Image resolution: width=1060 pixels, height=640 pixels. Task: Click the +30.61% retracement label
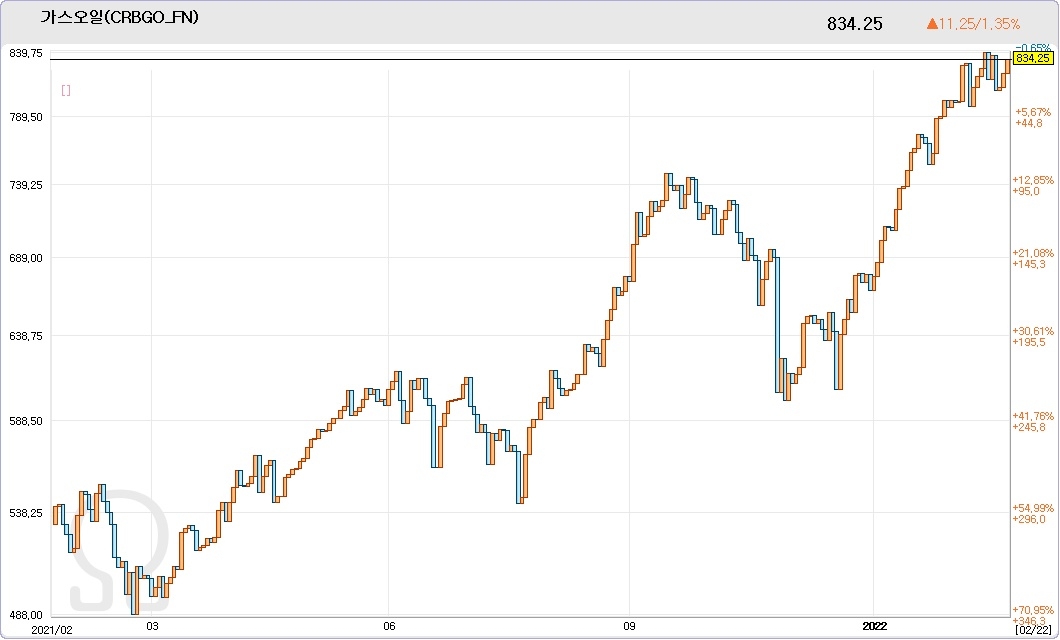pos(1034,331)
